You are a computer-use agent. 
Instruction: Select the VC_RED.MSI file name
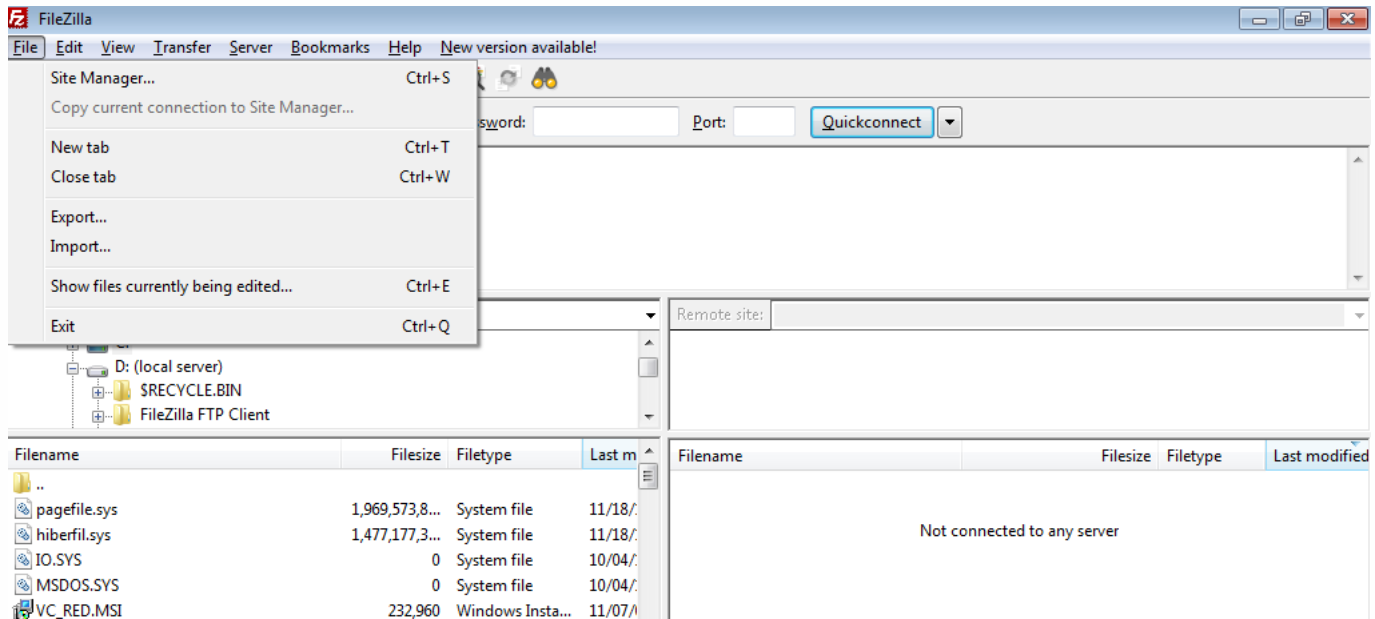[79, 610]
